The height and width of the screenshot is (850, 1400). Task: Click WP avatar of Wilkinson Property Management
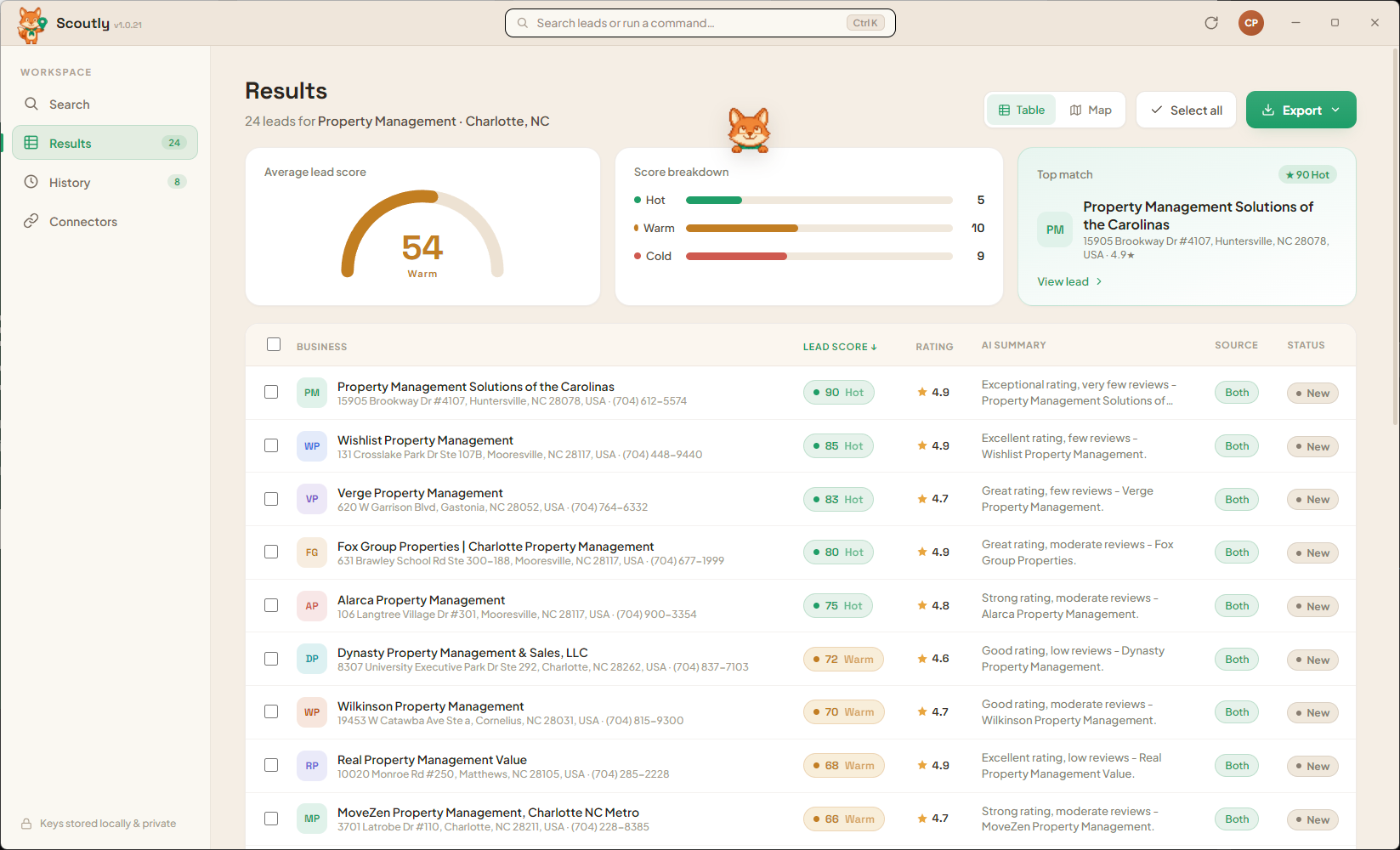[x=312, y=712]
